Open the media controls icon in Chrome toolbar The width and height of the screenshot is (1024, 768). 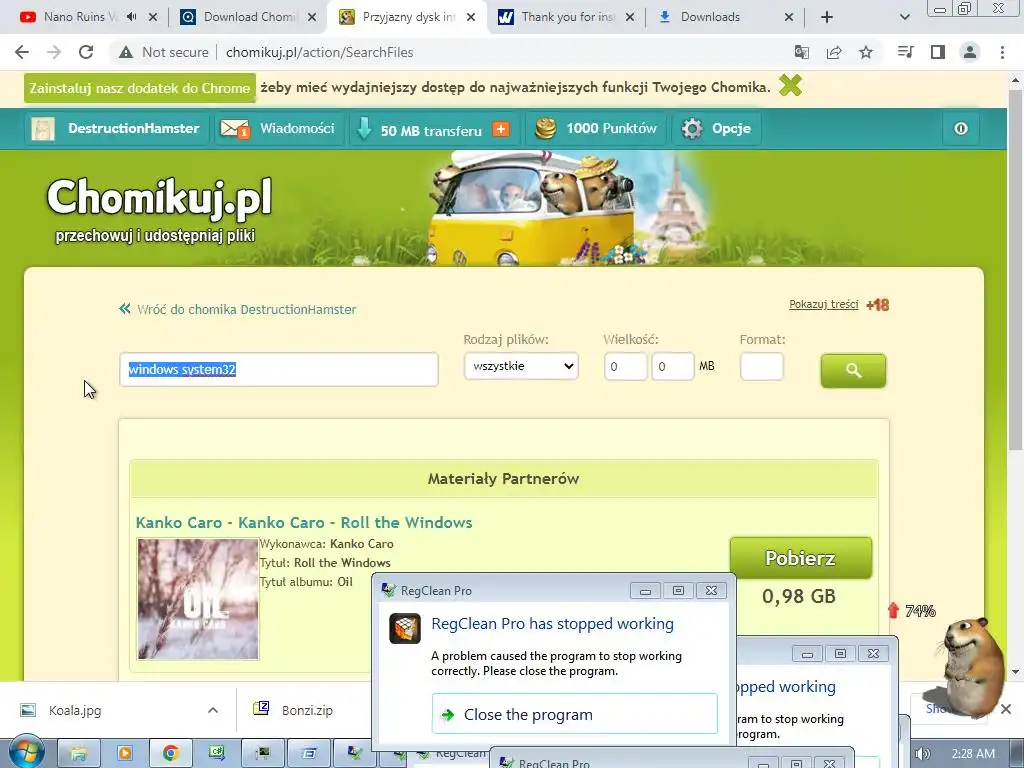[x=906, y=52]
